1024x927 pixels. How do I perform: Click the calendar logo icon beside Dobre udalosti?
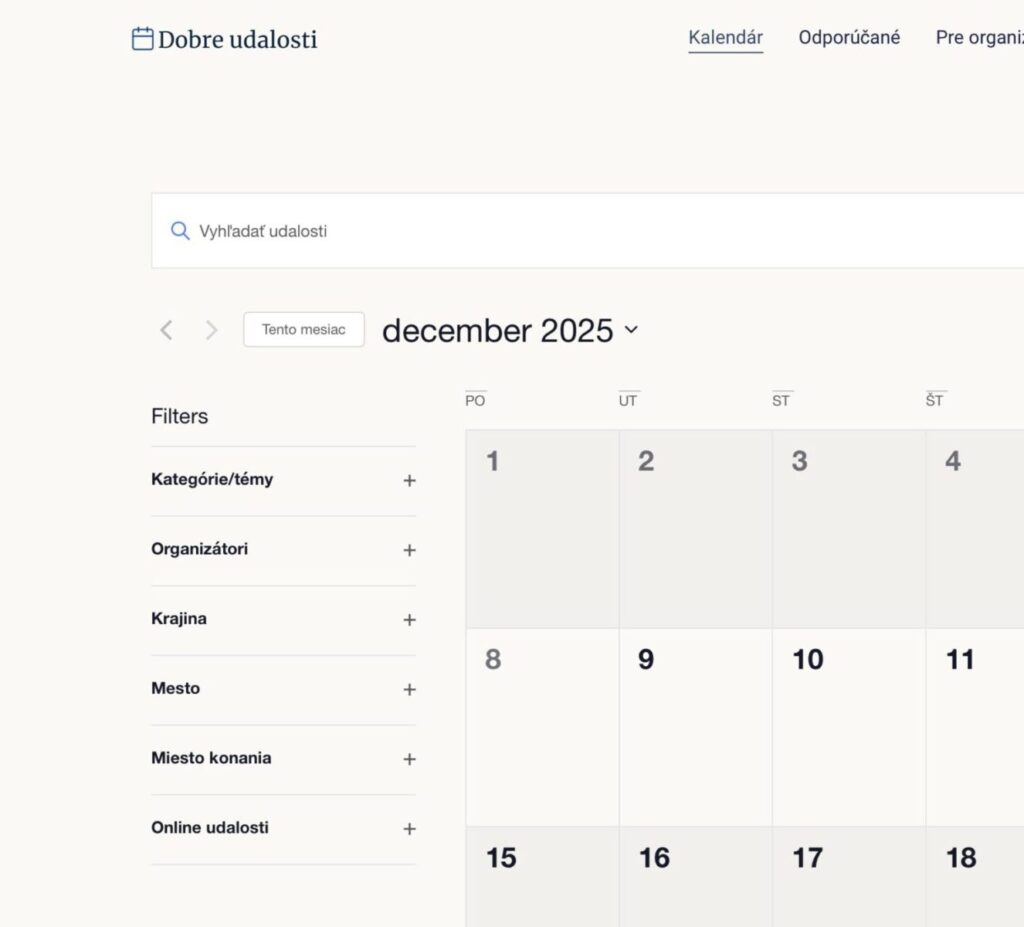click(x=142, y=39)
